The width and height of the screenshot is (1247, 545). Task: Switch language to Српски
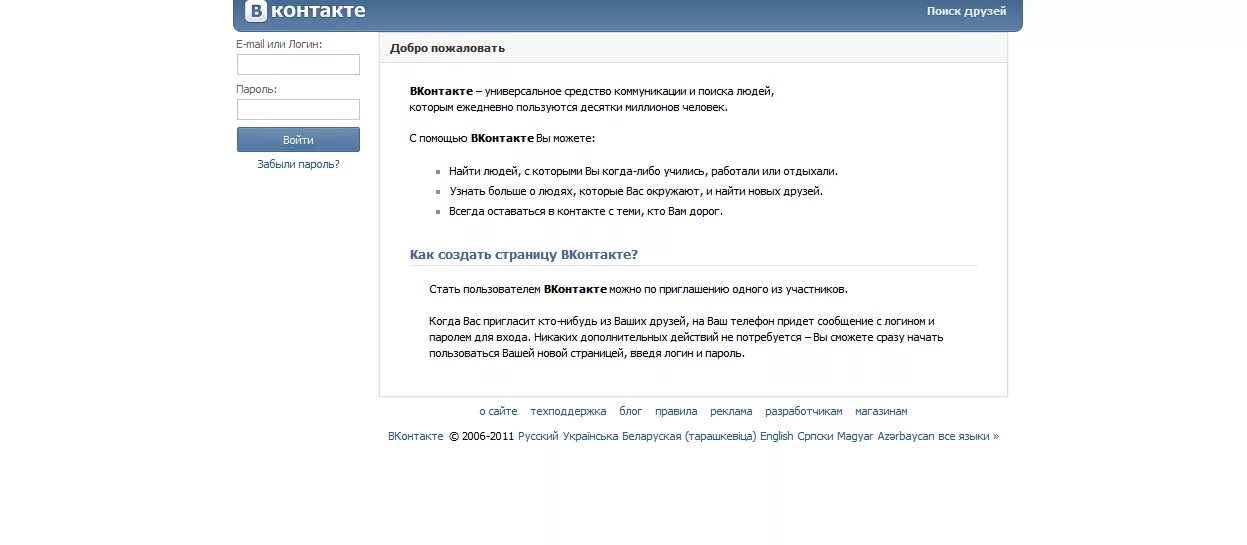click(x=815, y=436)
